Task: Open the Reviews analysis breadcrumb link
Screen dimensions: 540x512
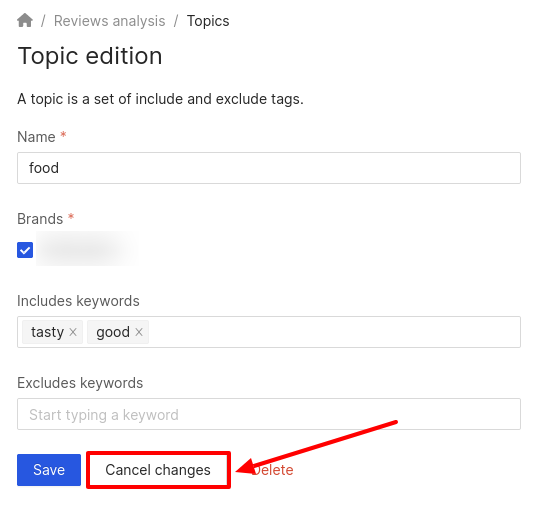Action: [110, 21]
